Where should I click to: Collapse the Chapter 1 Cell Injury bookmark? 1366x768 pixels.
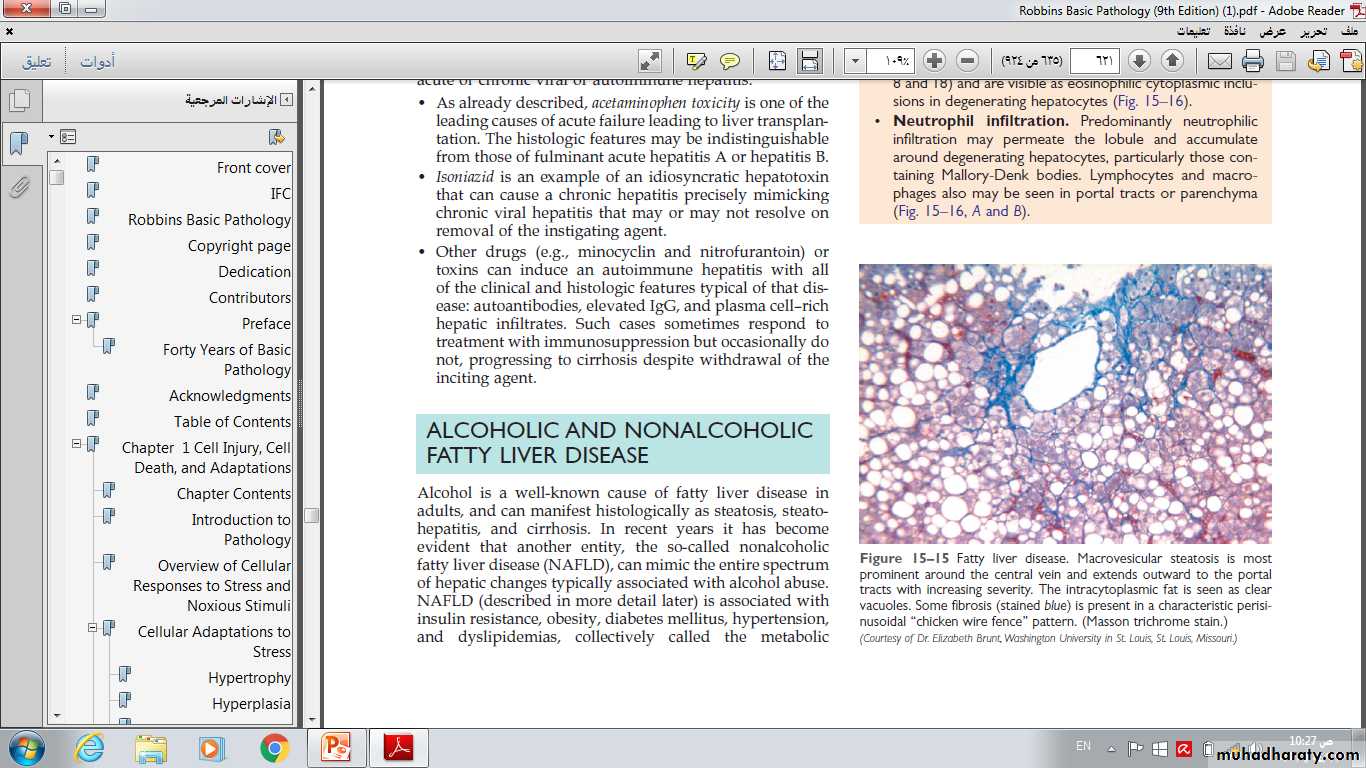[x=76, y=444]
